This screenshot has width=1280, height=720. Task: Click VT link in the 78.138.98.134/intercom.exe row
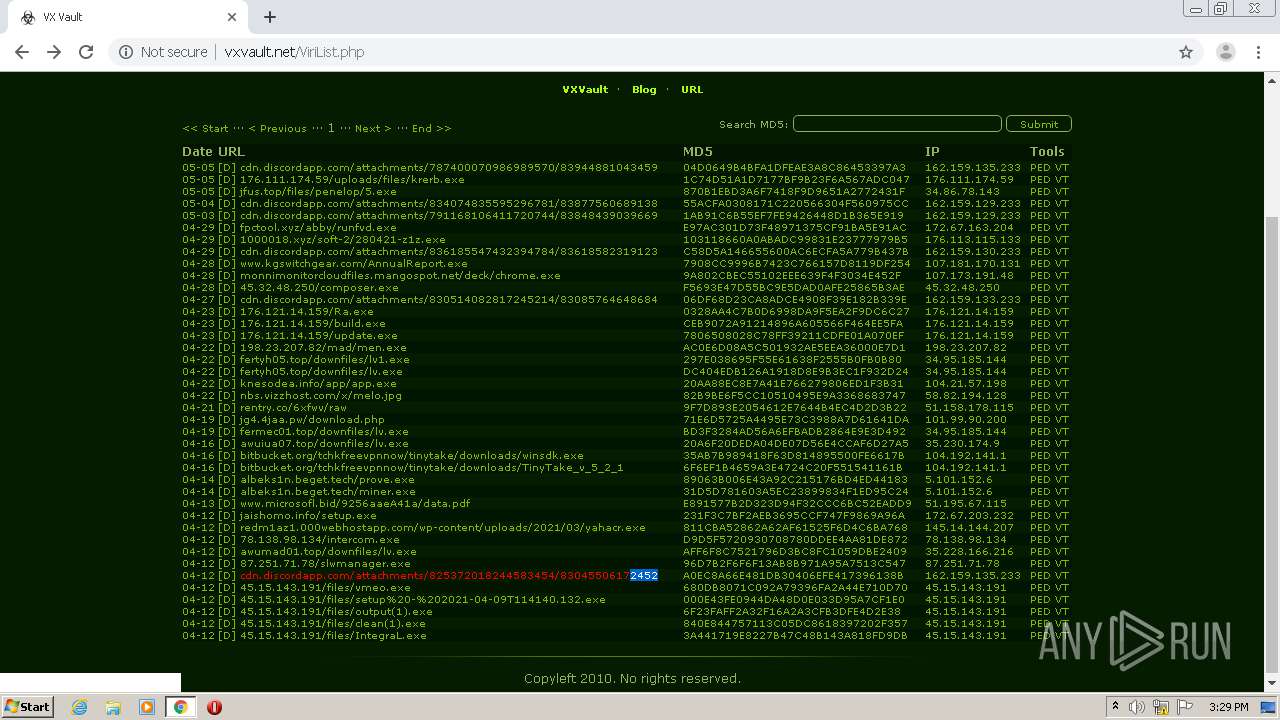point(1061,539)
